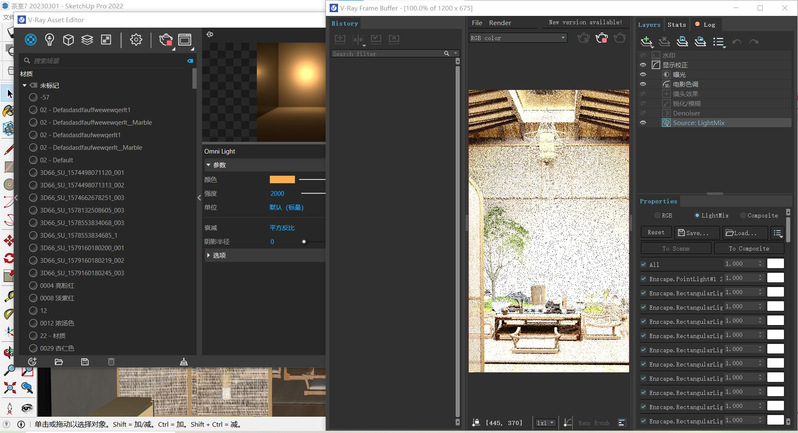Image resolution: width=798 pixels, height=433 pixels.
Task: Expand the 选项 options section
Action: [x=209, y=255]
